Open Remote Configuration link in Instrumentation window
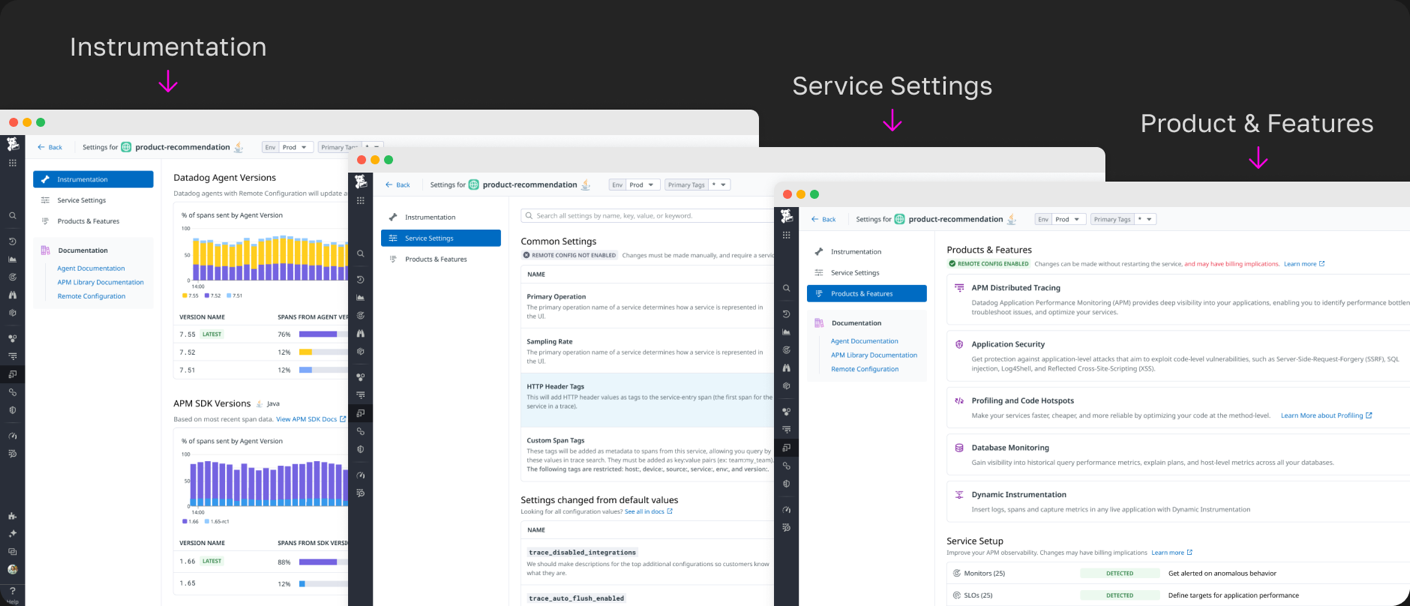Viewport: 1410px width, 606px height. 91,296
